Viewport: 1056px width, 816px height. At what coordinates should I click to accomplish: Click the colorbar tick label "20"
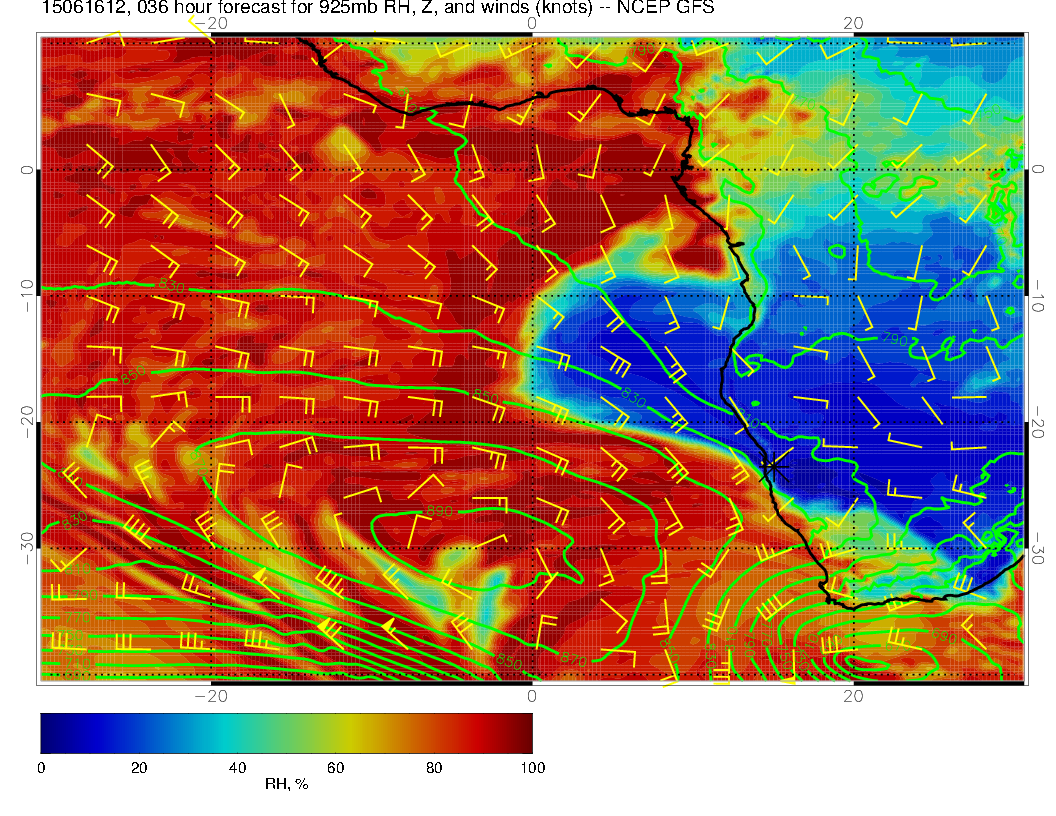(139, 768)
